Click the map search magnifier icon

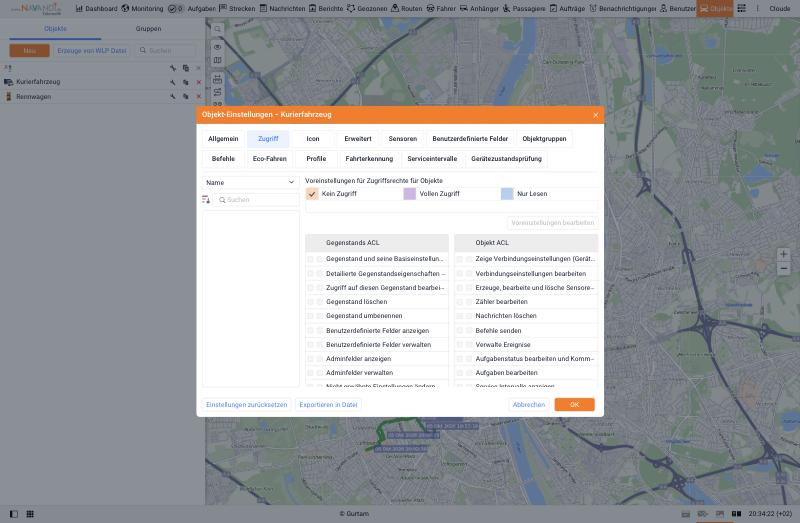click(217, 30)
